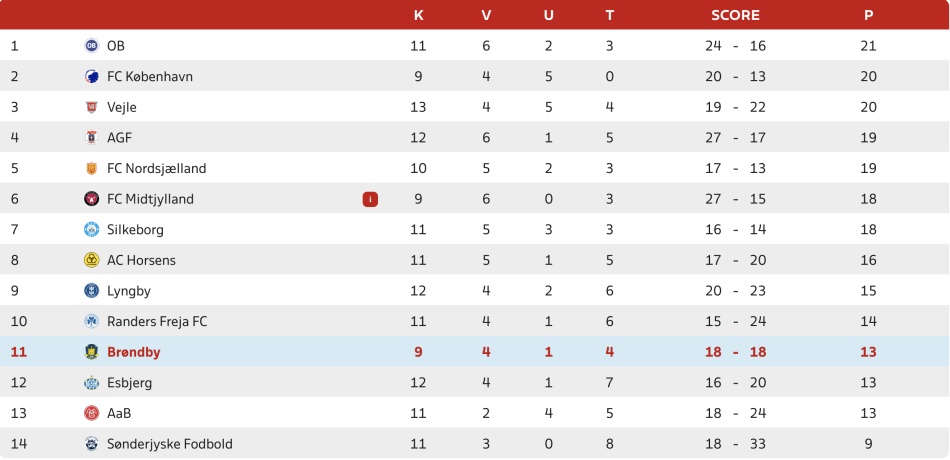Image resolution: width=950 pixels, height=460 pixels.
Task: Open the Randers Freja FC team link
Action: tap(157, 322)
